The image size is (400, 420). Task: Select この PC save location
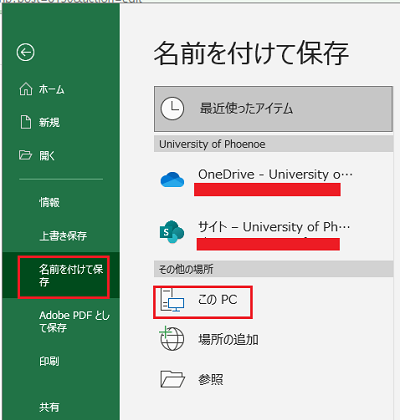click(x=203, y=302)
